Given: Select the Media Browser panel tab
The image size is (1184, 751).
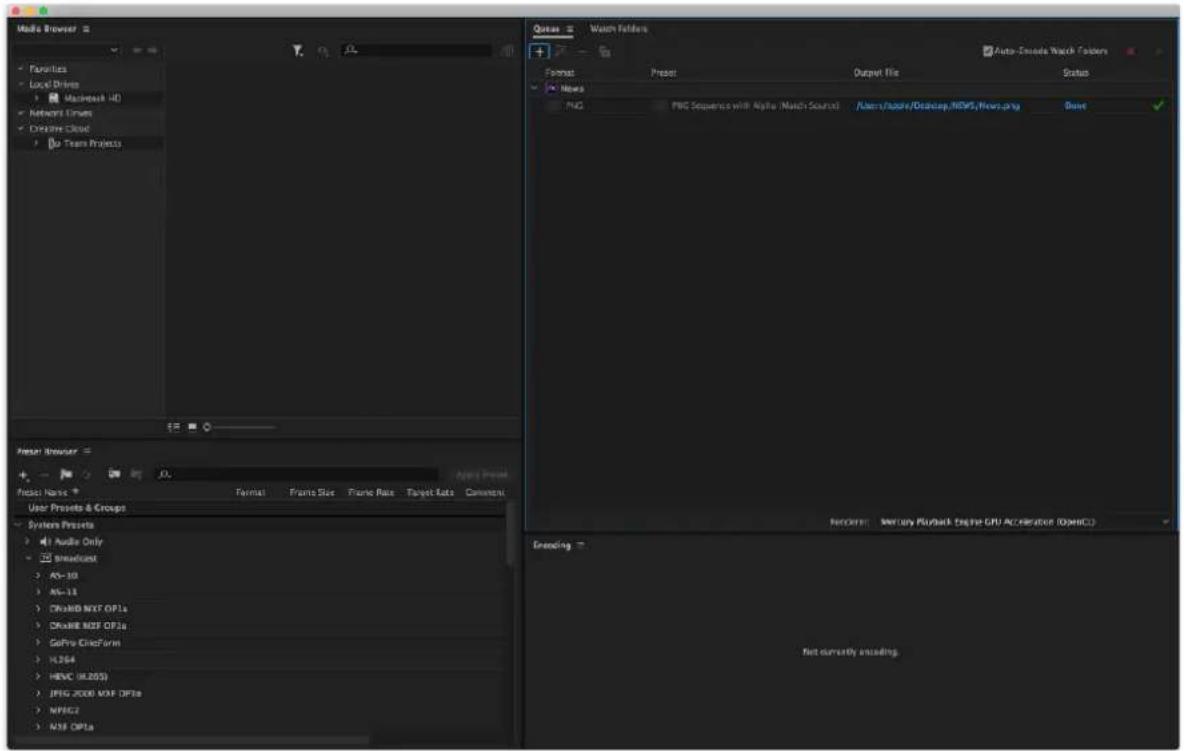Looking at the screenshot, I should coord(47,29).
